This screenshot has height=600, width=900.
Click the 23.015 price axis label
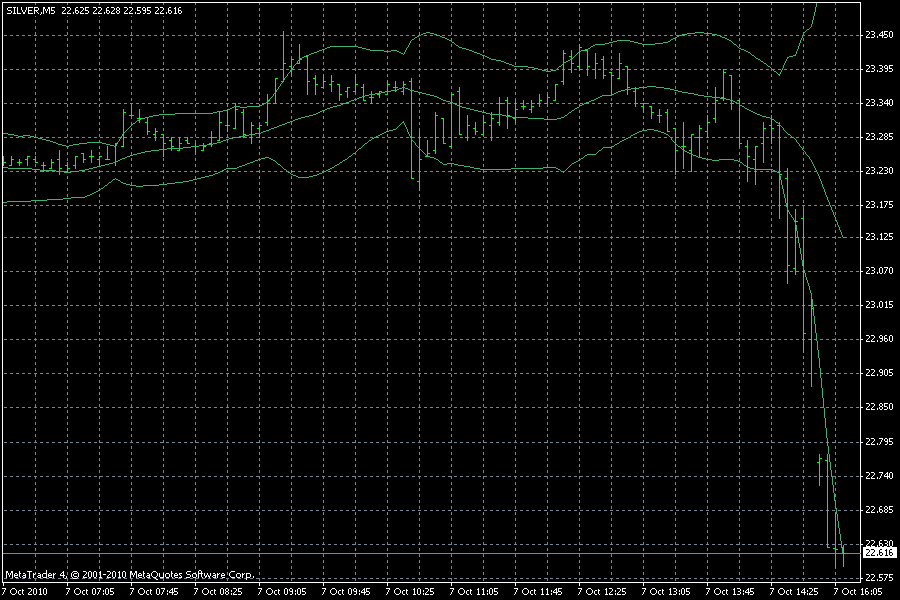[879, 304]
